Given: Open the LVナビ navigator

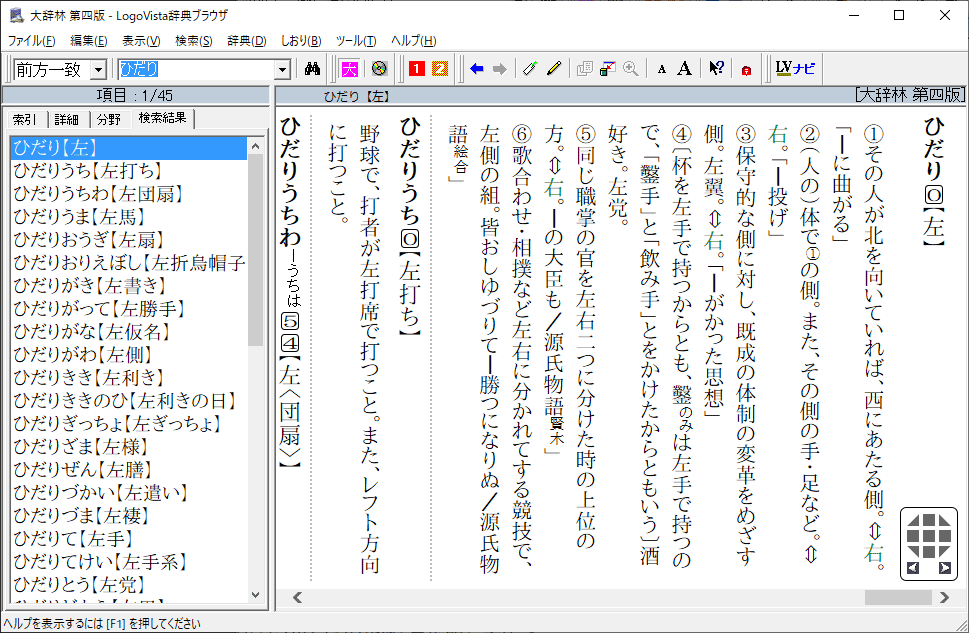Looking at the screenshot, I should [796, 69].
